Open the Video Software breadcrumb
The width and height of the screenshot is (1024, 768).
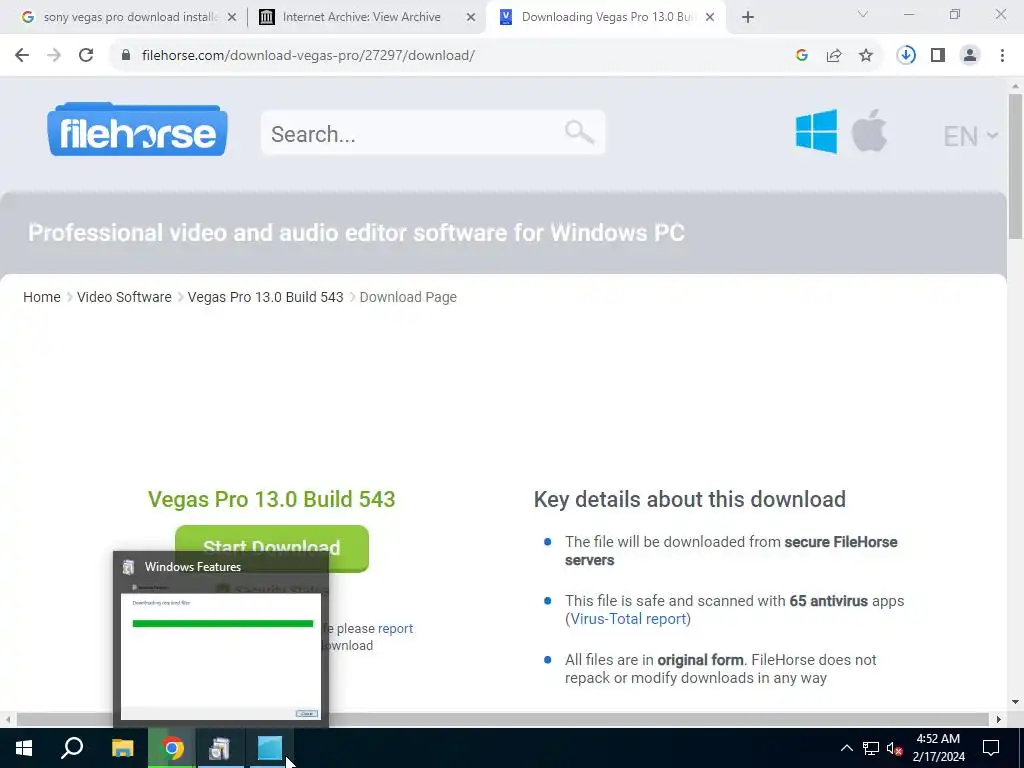(x=124, y=297)
